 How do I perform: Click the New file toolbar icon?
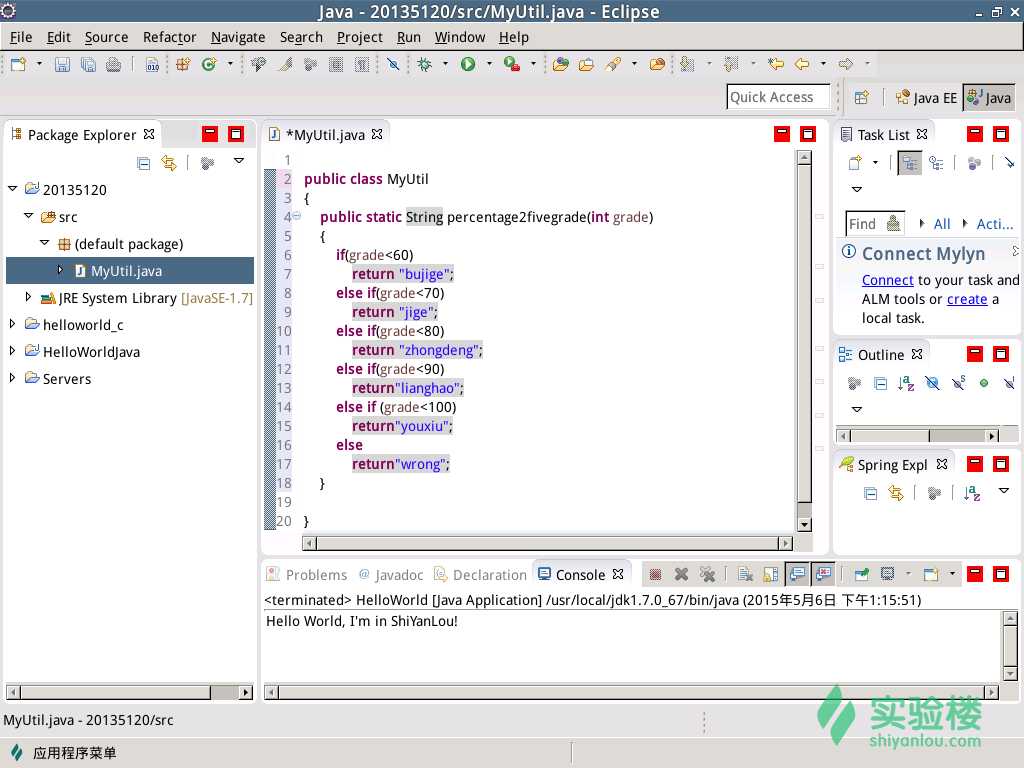(18, 64)
